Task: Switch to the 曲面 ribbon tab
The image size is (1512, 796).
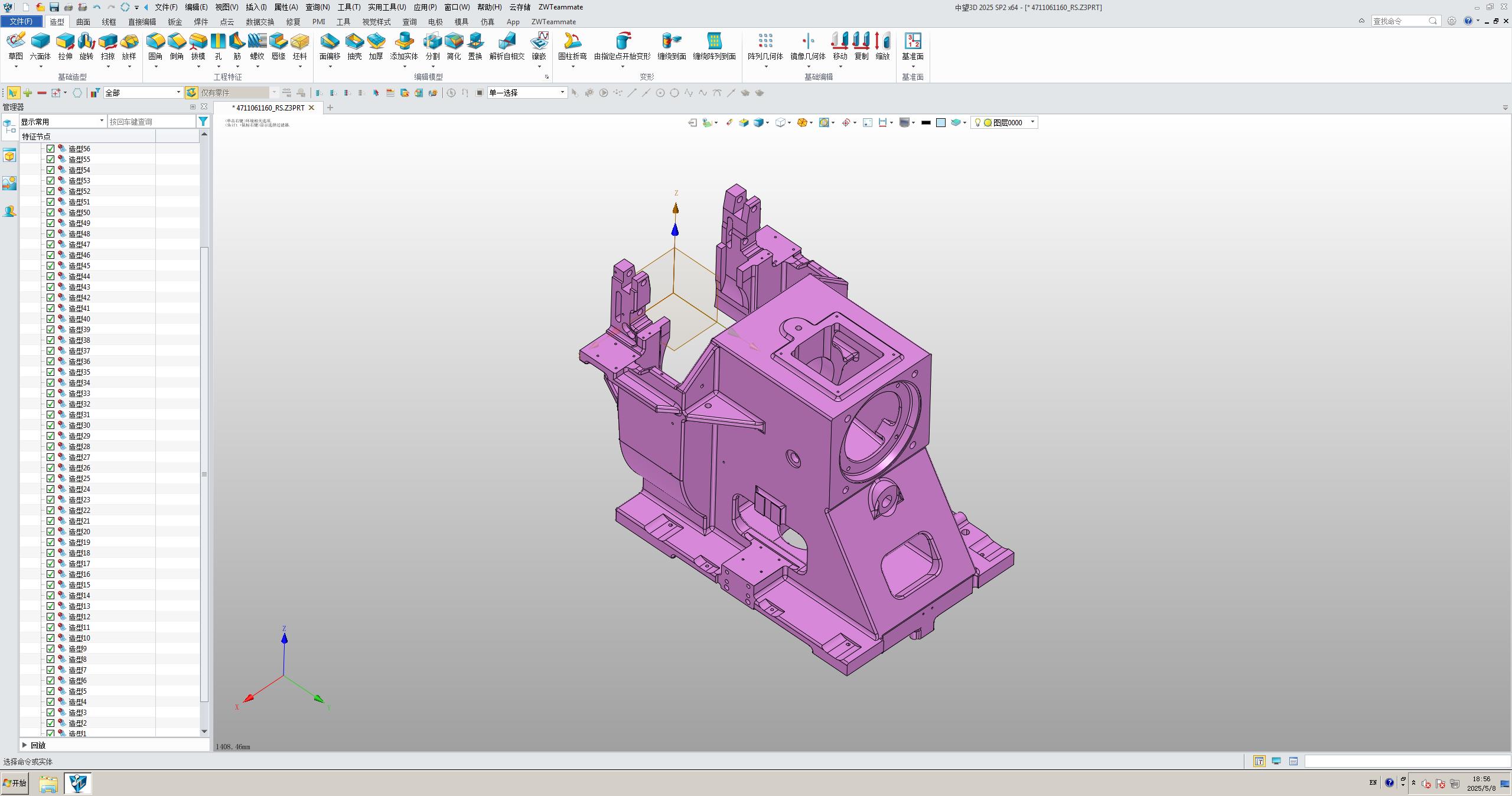Action: pos(83,22)
